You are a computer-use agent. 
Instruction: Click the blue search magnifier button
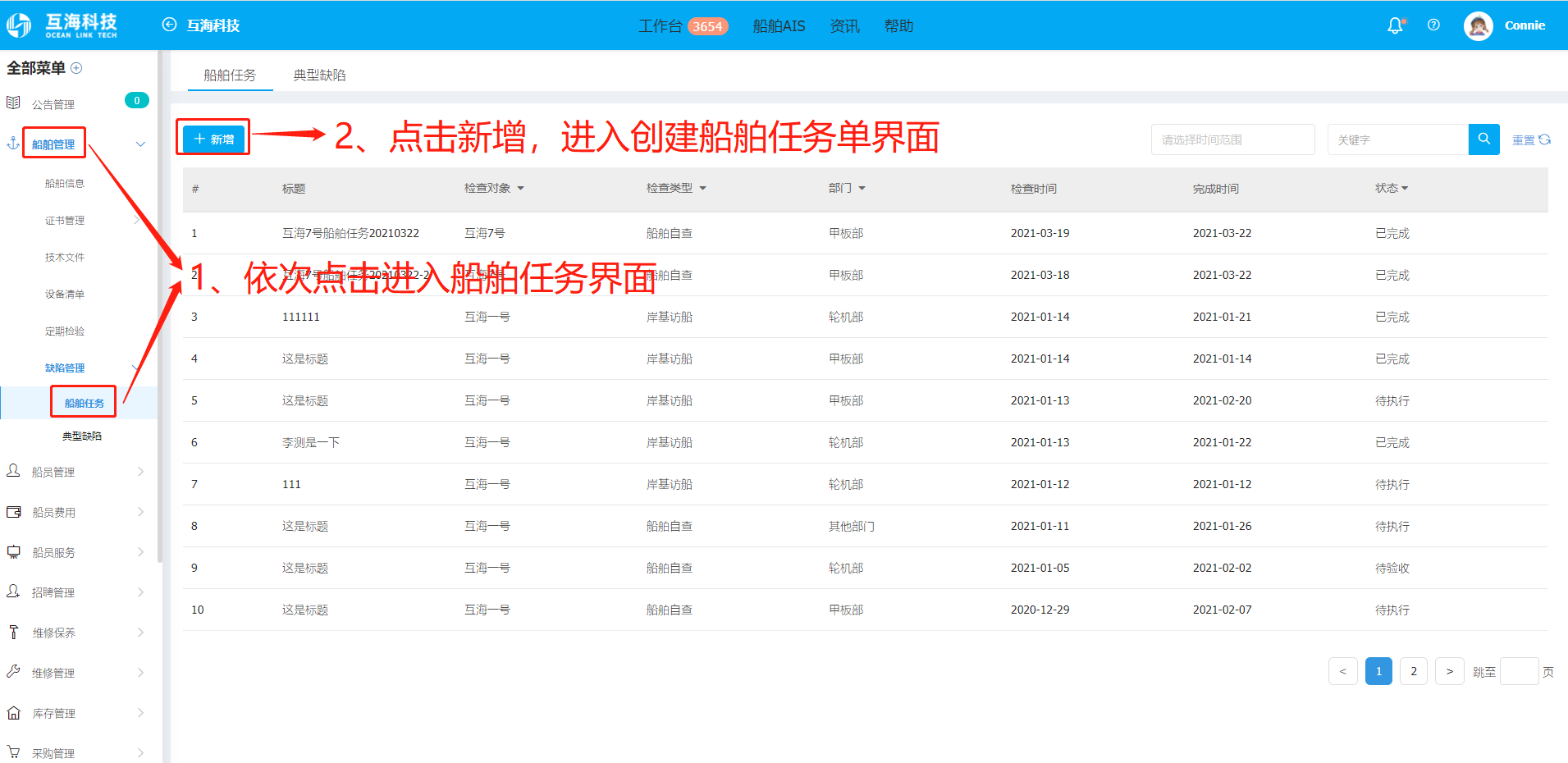(x=1483, y=139)
